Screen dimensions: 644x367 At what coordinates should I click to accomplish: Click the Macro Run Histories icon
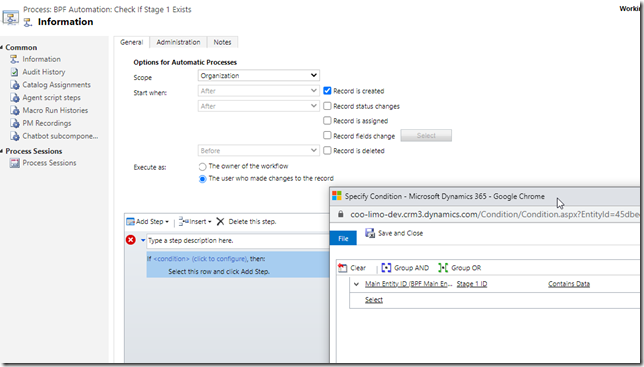[14, 110]
